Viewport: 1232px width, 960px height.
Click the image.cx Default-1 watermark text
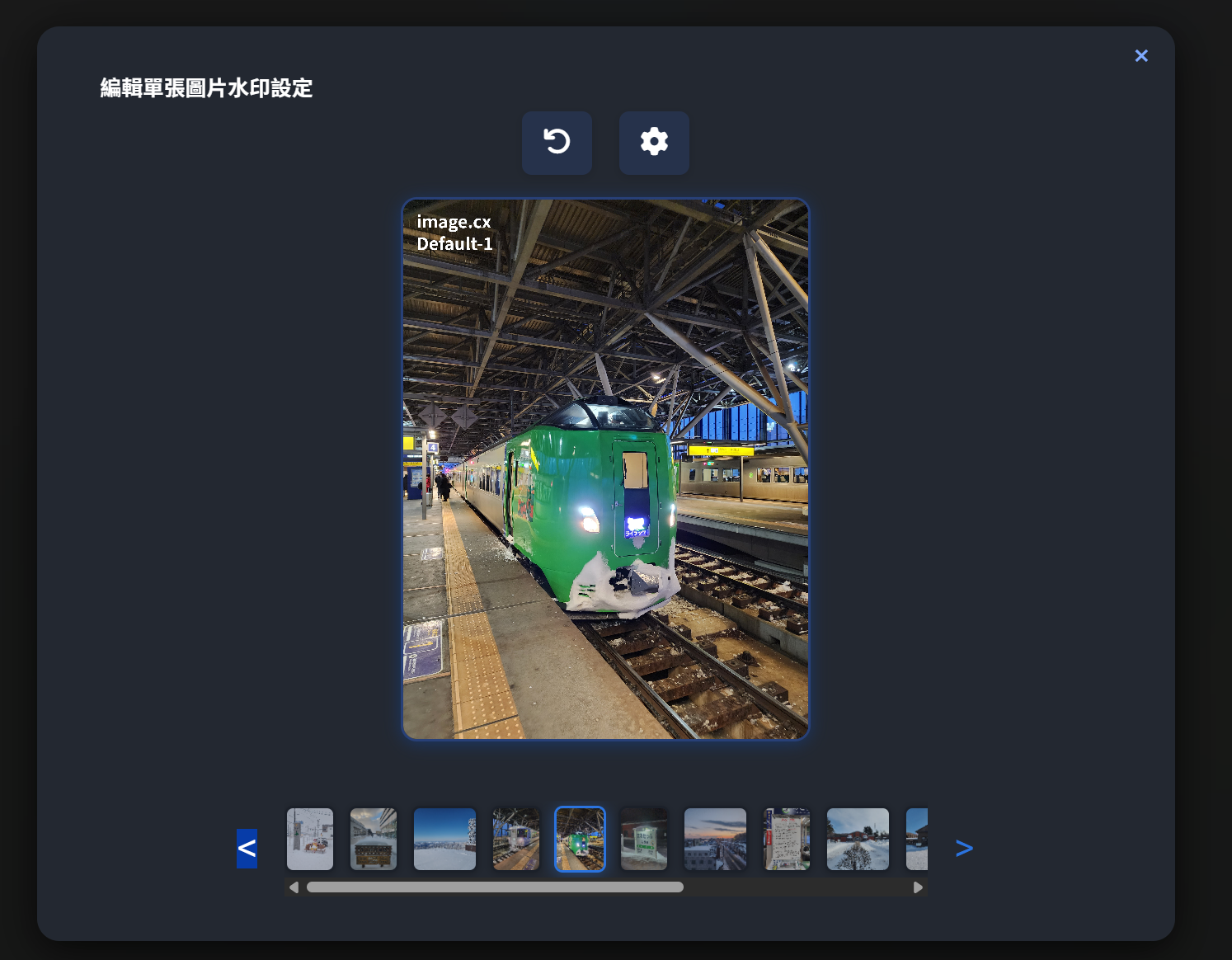[x=454, y=233]
